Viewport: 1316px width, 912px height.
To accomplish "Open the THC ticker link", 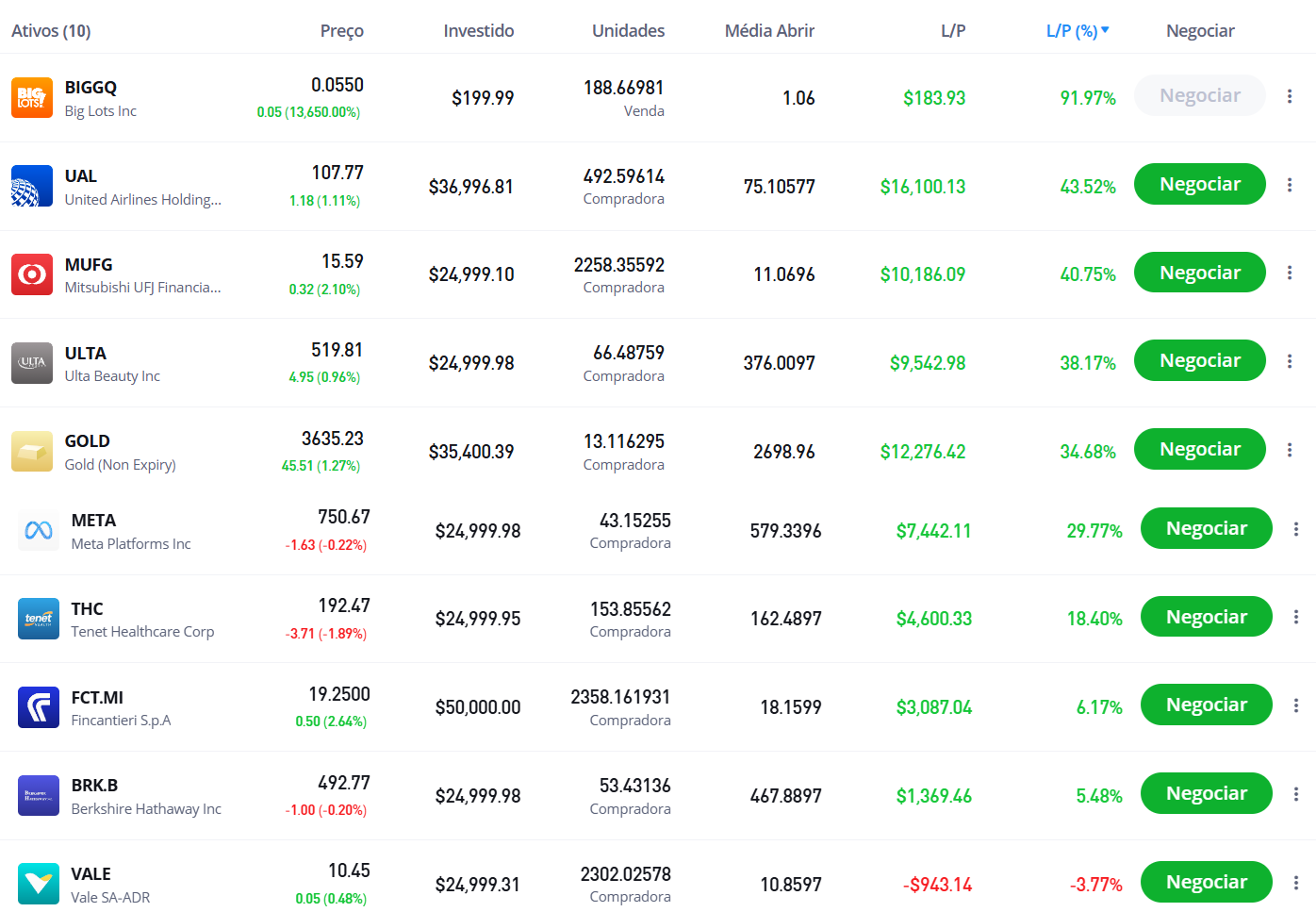I will coord(88,609).
